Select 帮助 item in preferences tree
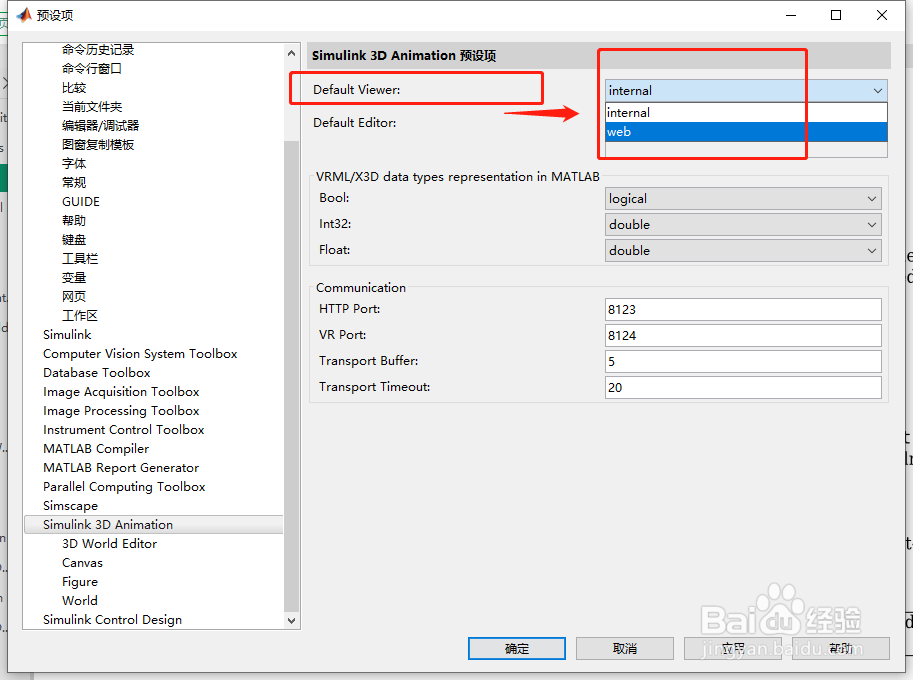This screenshot has width=913, height=680. 74,221
